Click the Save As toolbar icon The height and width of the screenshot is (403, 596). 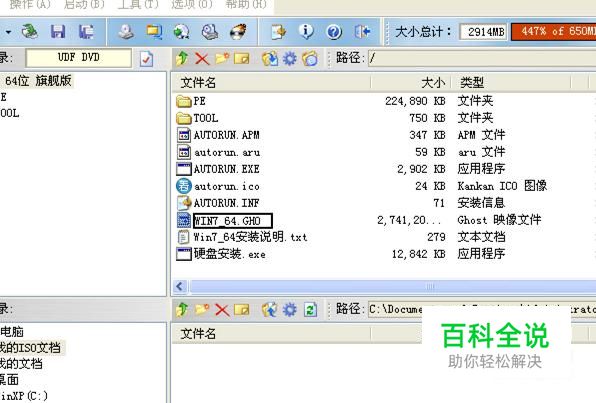(x=86, y=32)
